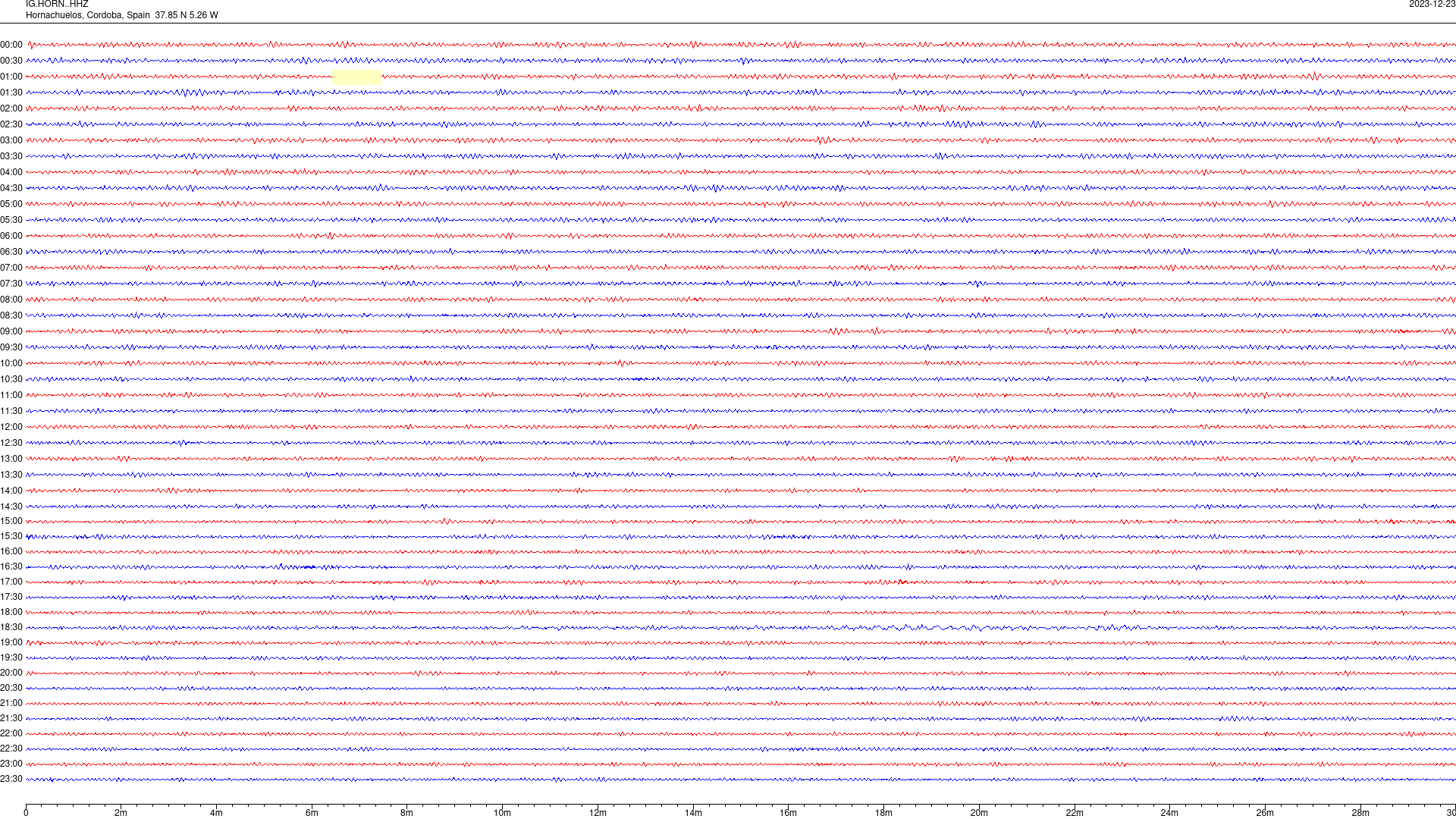This screenshot has width=1456, height=819.
Task: Click the yellow highlighted segment on the 01:00 trace
Action: click(356, 77)
